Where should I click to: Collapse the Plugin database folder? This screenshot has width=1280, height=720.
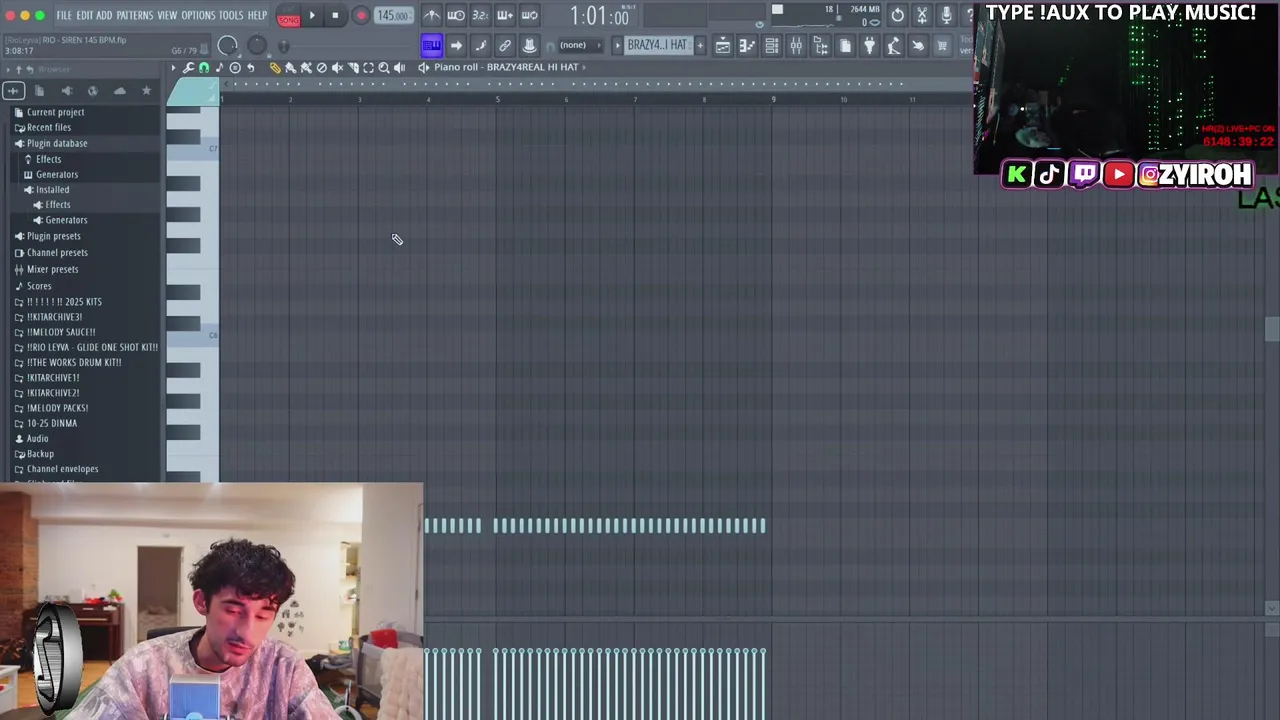pos(56,143)
